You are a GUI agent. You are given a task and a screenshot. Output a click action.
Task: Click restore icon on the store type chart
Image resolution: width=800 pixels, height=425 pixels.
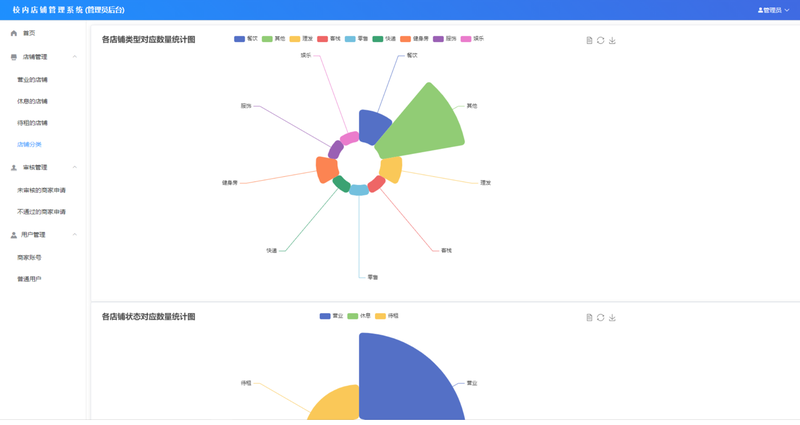pos(601,40)
